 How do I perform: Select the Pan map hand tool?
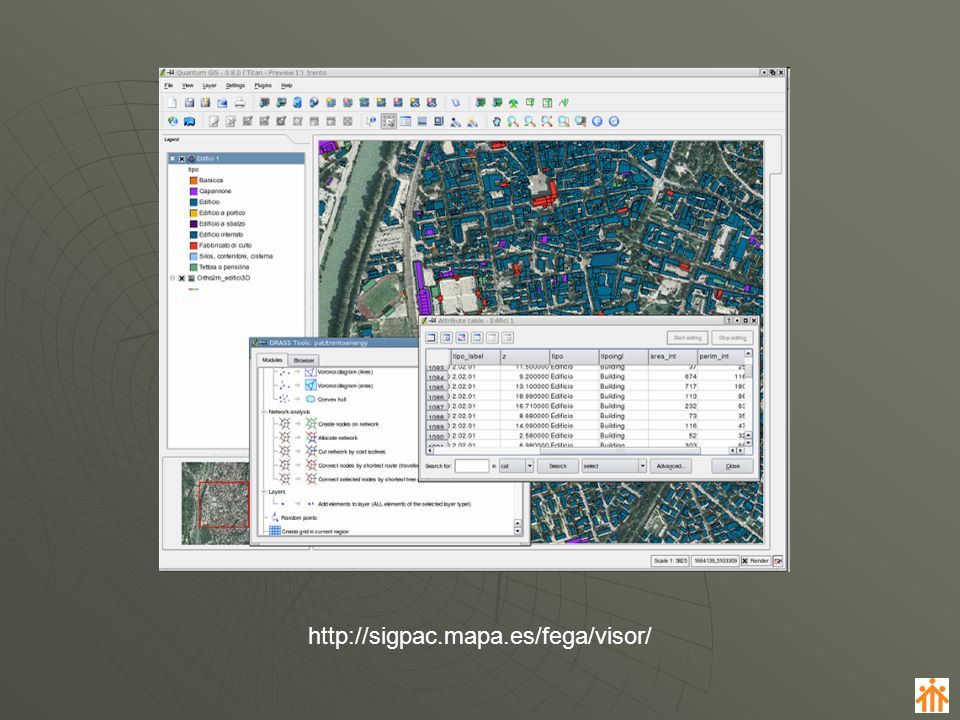[x=497, y=121]
